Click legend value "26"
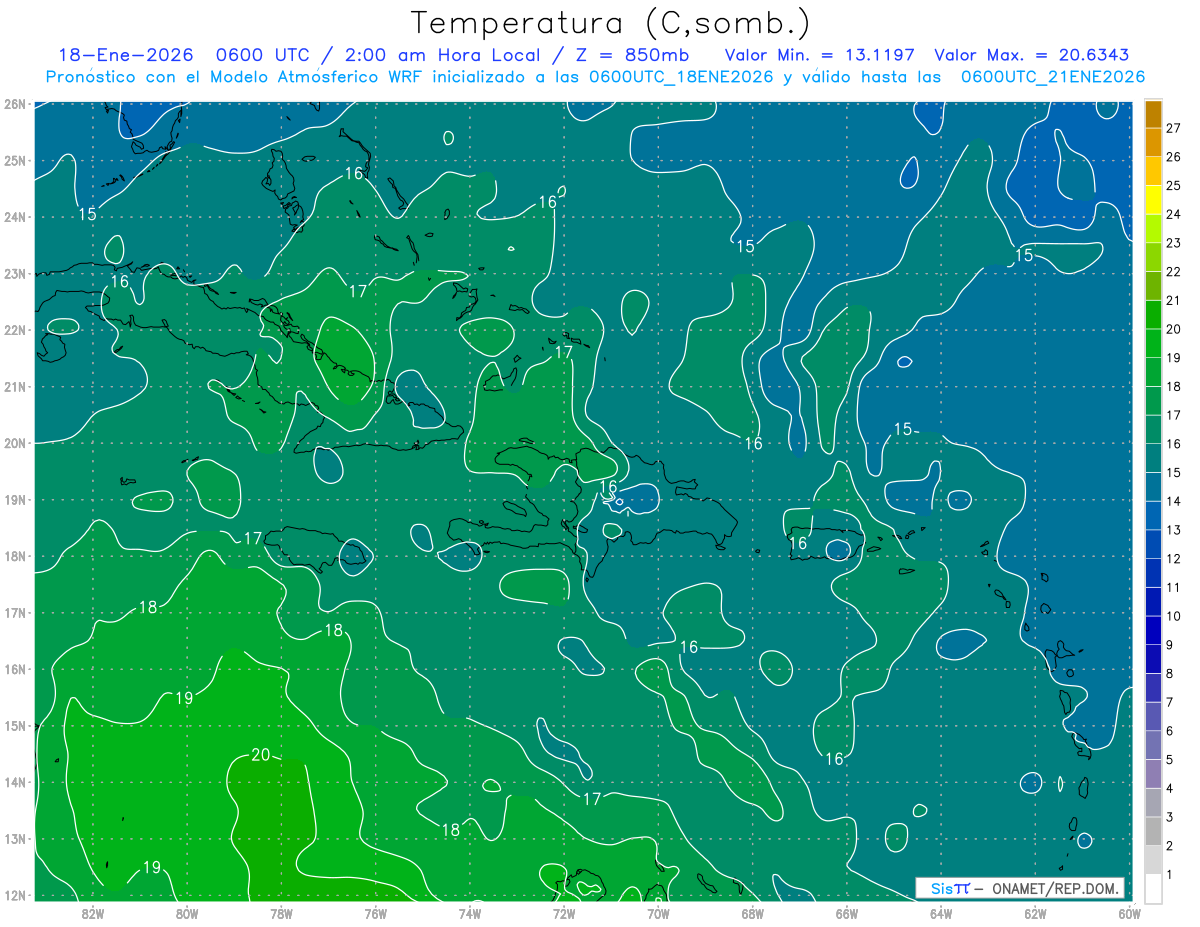Image resolution: width=1200 pixels, height=927 pixels. click(x=1174, y=156)
